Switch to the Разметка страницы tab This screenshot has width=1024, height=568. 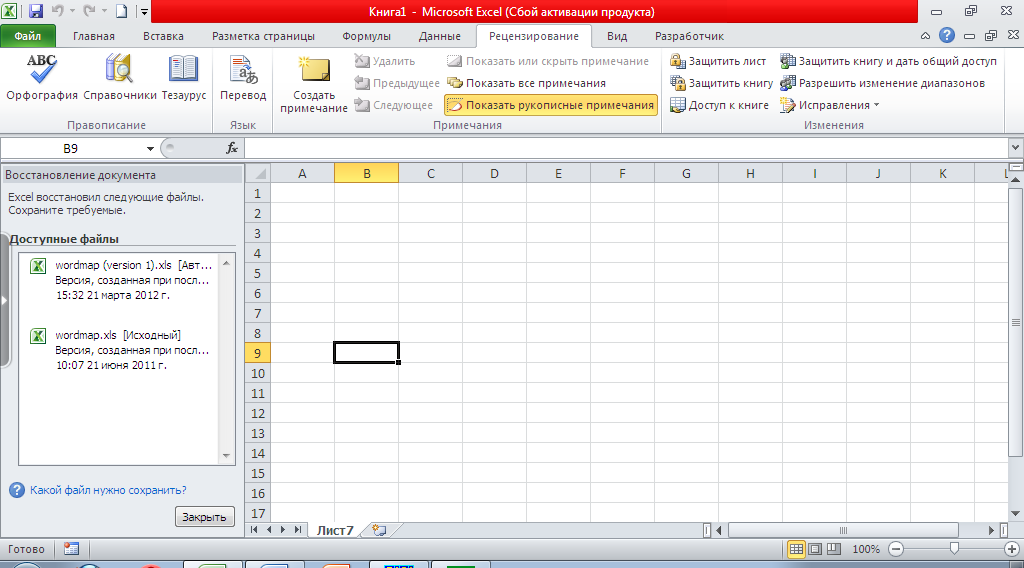[x=263, y=36]
